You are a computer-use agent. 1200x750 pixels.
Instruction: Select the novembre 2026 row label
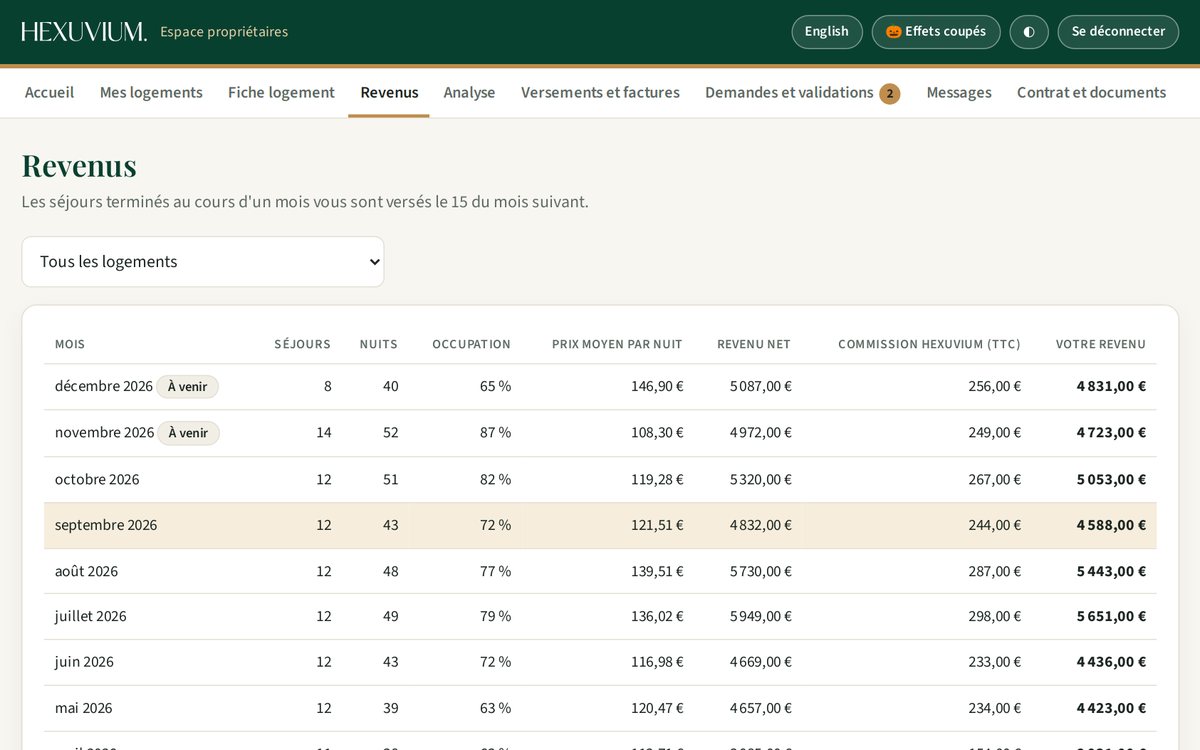coord(104,433)
